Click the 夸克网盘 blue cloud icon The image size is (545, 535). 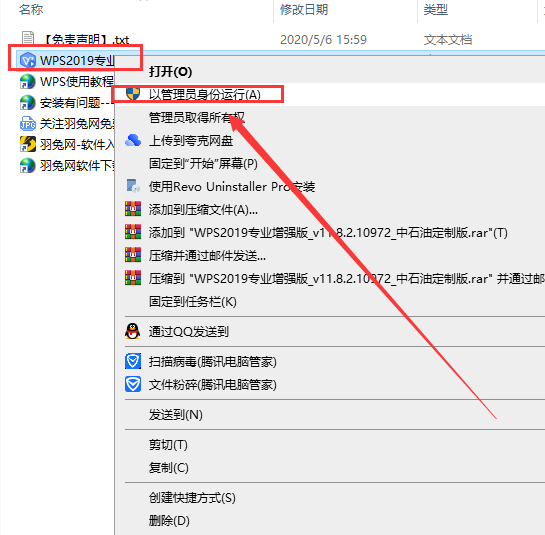click(x=133, y=140)
